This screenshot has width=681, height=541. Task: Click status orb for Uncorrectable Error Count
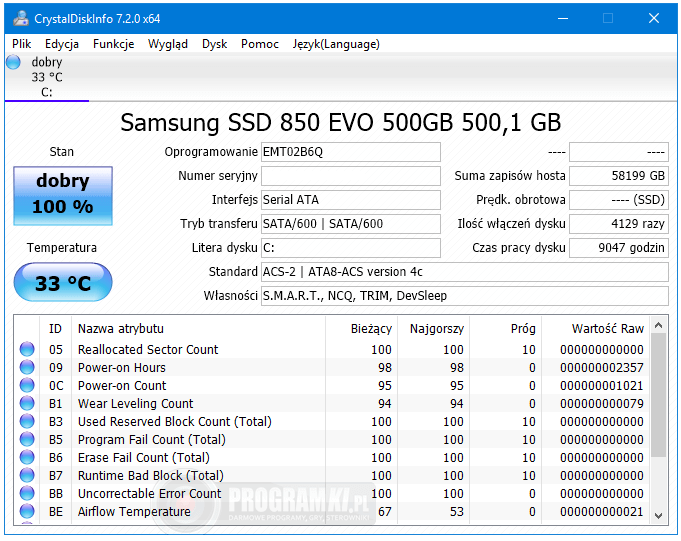pyautogui.click(x=27, y=493)
